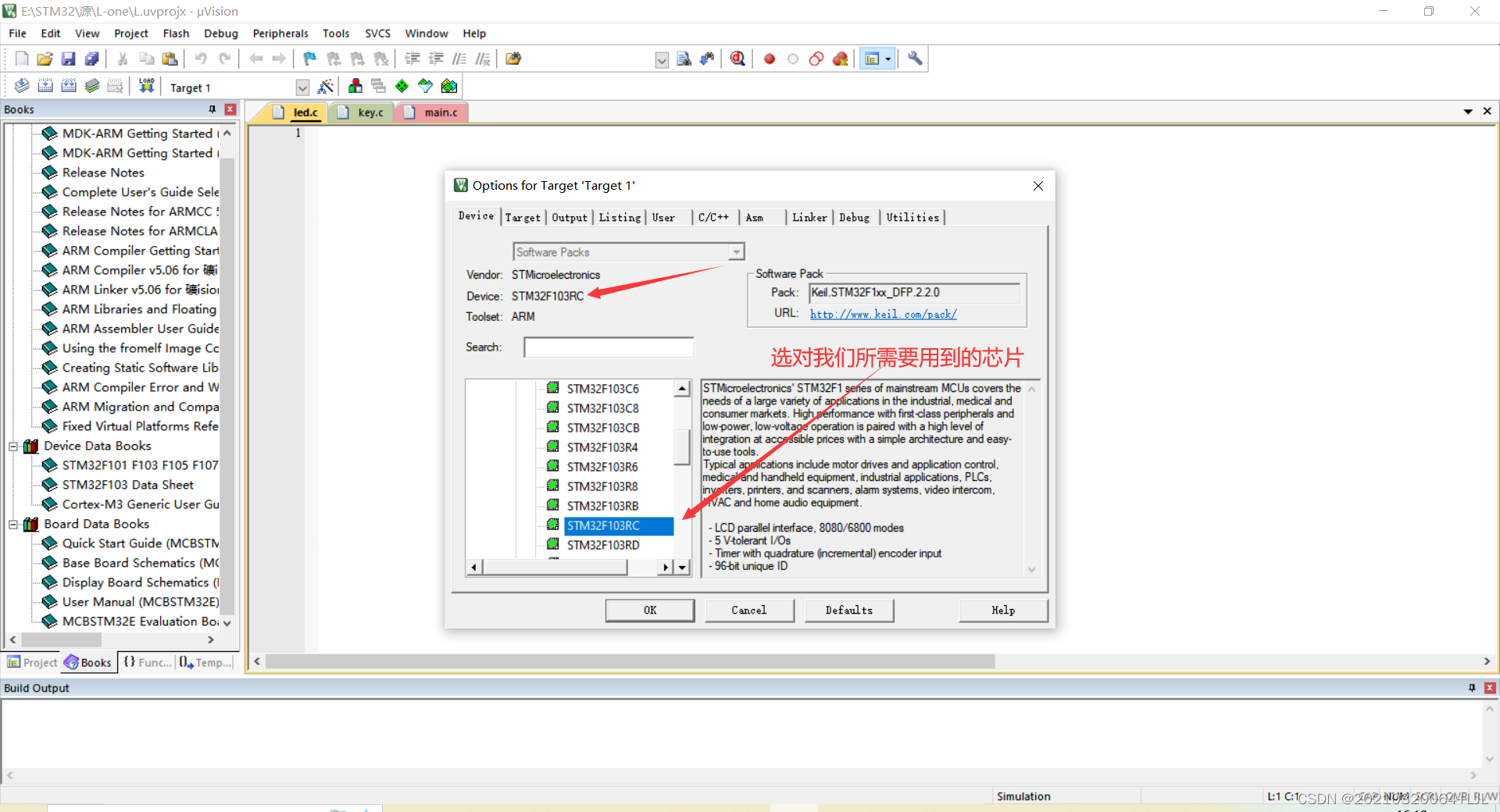Batch build icon
The width and height of the screenshot is (1500, 812).
(92, 86)
